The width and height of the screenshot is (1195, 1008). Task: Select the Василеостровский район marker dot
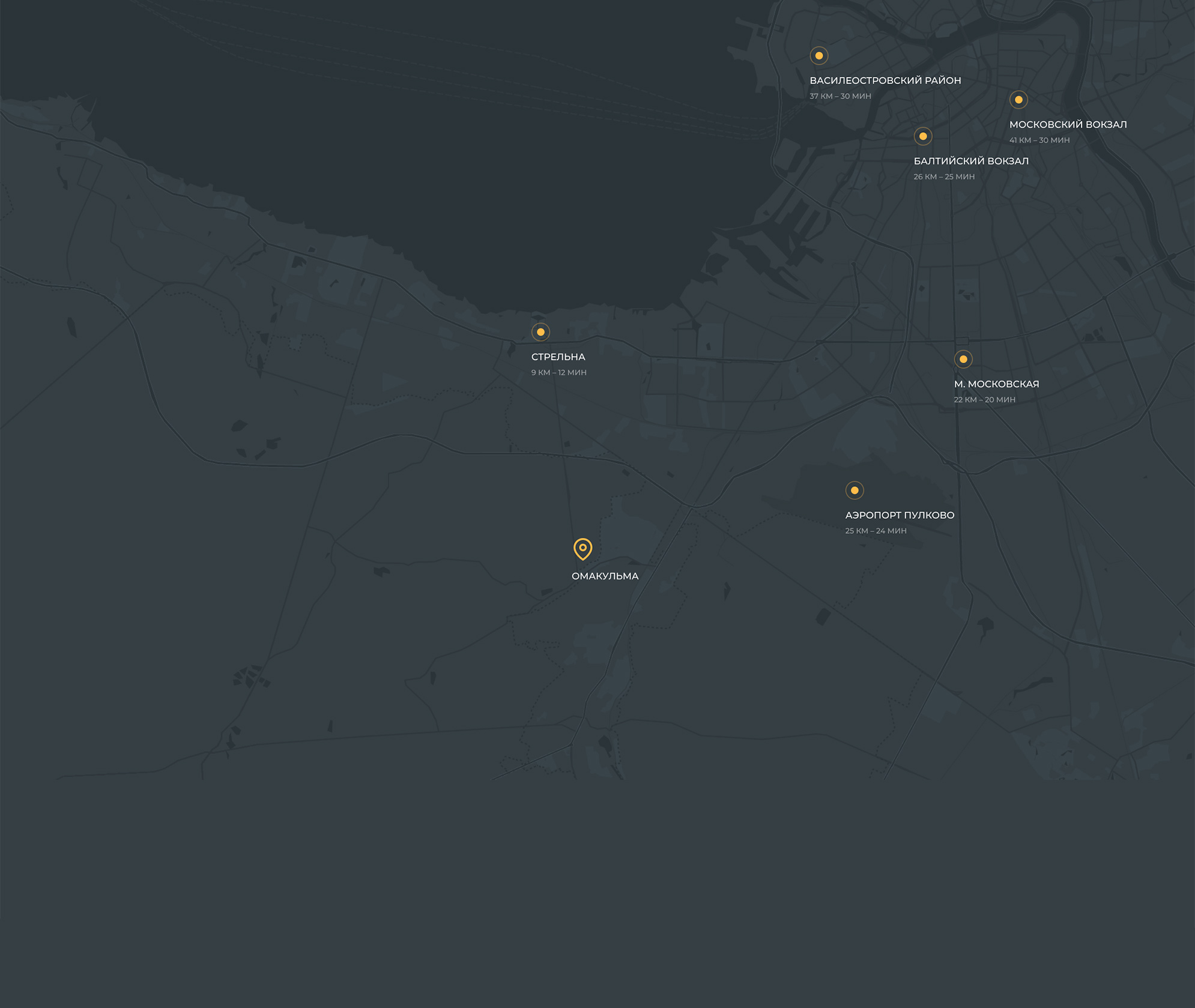(x=818, y=56)
